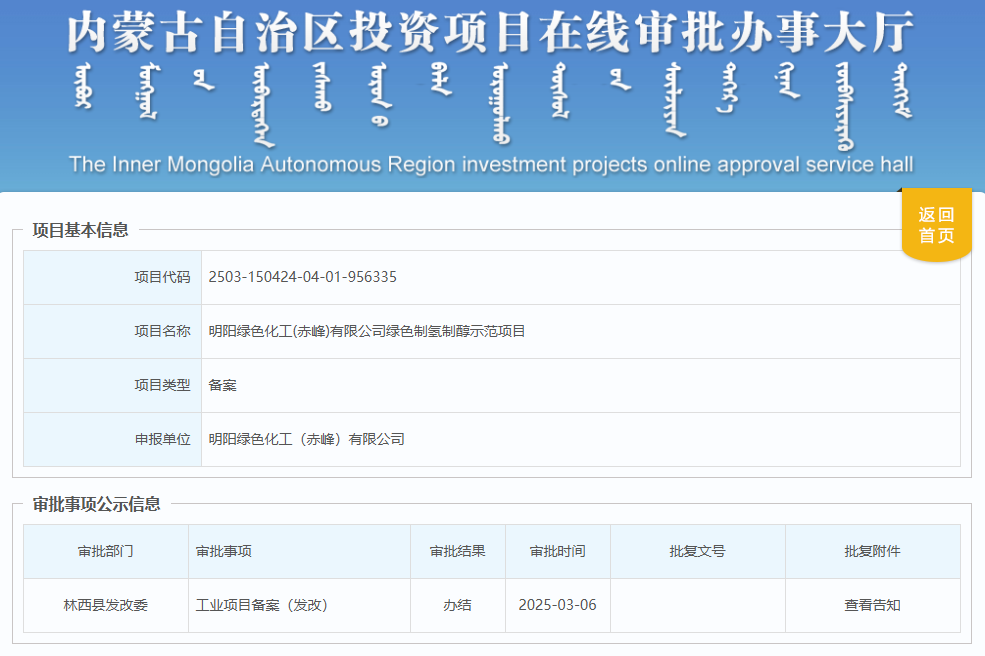
Task: Click project name 明阳绿色化工(赤峰)有限公司绿色制氢制醇示范项目
Action: click(x=366, y=331)
